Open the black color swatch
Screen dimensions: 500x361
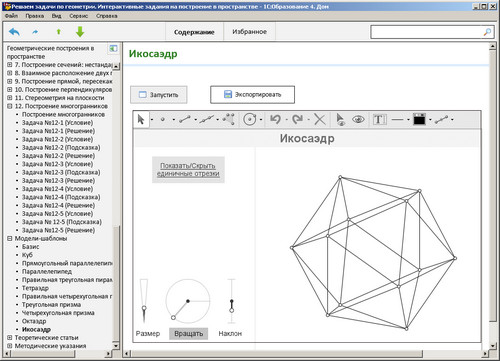pos(419,119)
